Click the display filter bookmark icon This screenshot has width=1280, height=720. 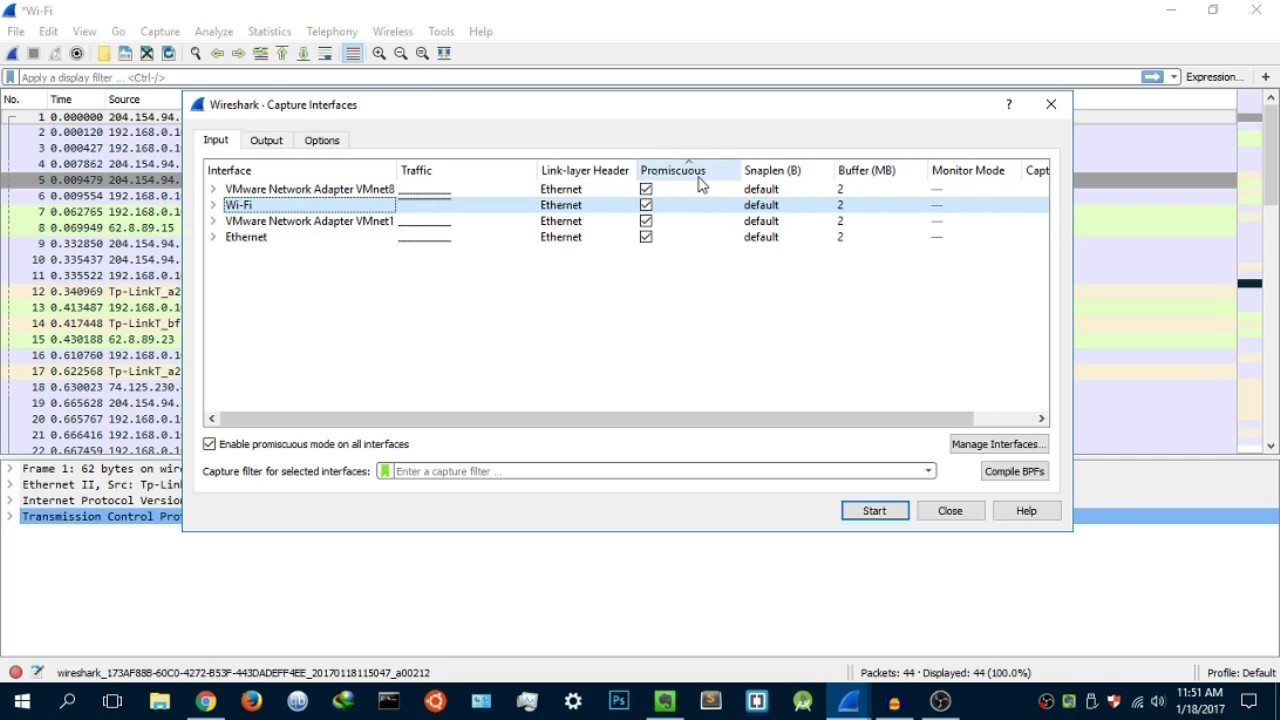pyautogui.click(x=10, y=77)
